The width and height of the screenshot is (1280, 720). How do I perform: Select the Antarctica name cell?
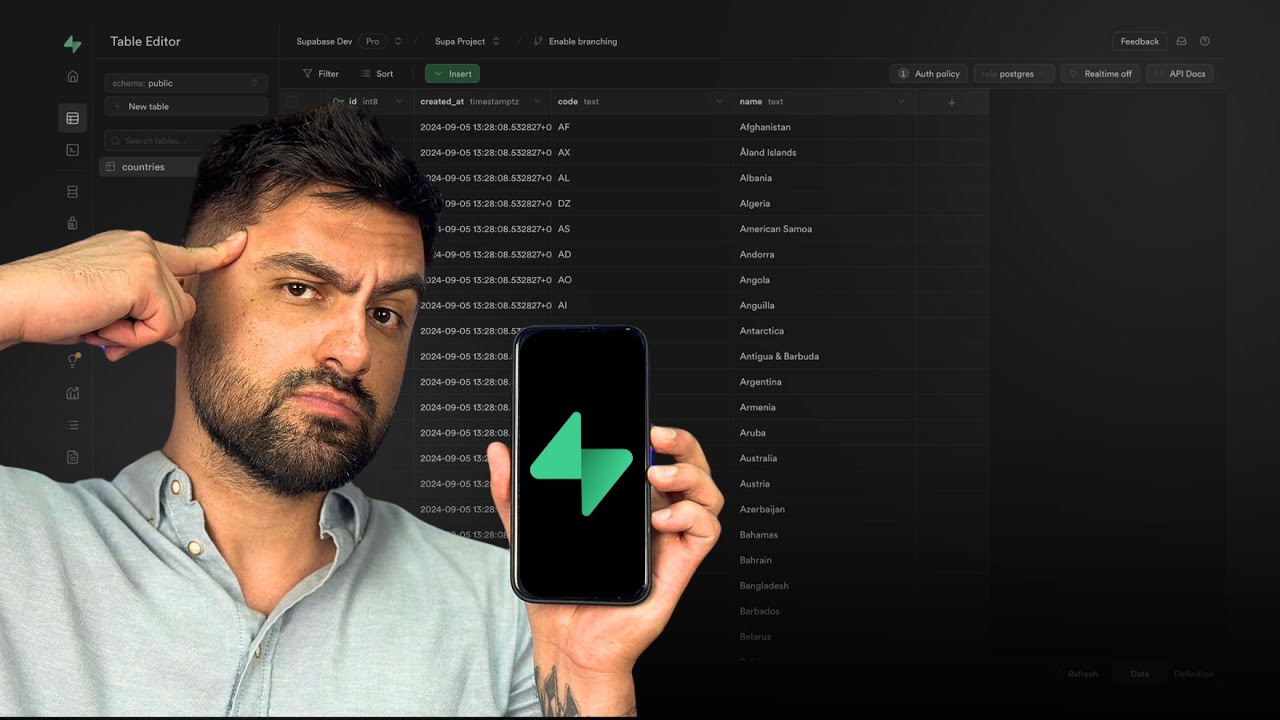tap(824, 331)
